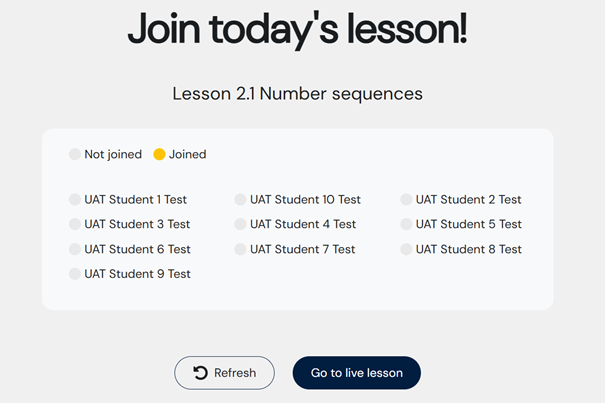The width and height of the screenshot is (605, 403).
Task: Click the Not joined legend label
Action: (112, 154)
